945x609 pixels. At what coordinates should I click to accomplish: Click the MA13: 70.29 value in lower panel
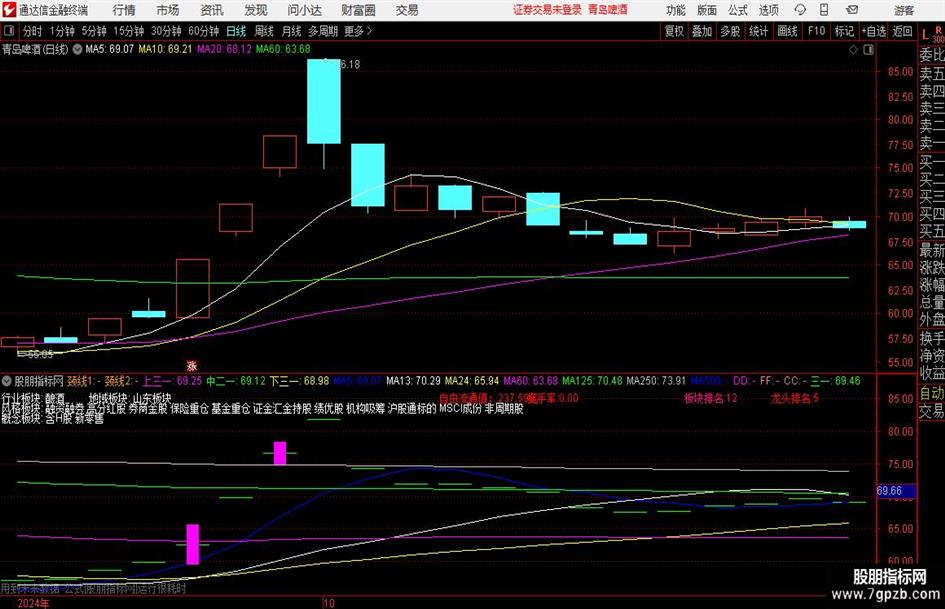tap(413, 381)
